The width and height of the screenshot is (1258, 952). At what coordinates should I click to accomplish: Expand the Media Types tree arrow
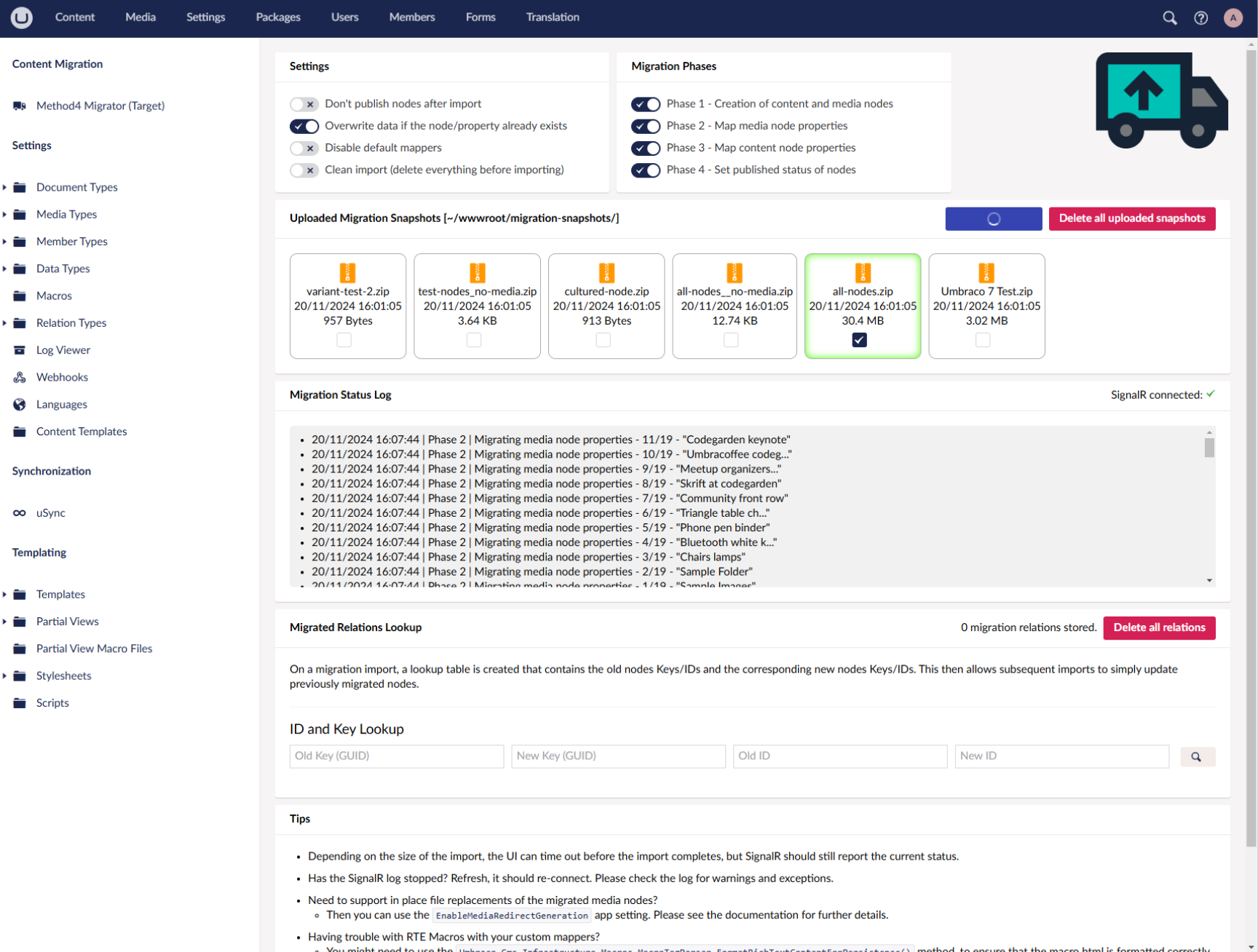[4, 214]
